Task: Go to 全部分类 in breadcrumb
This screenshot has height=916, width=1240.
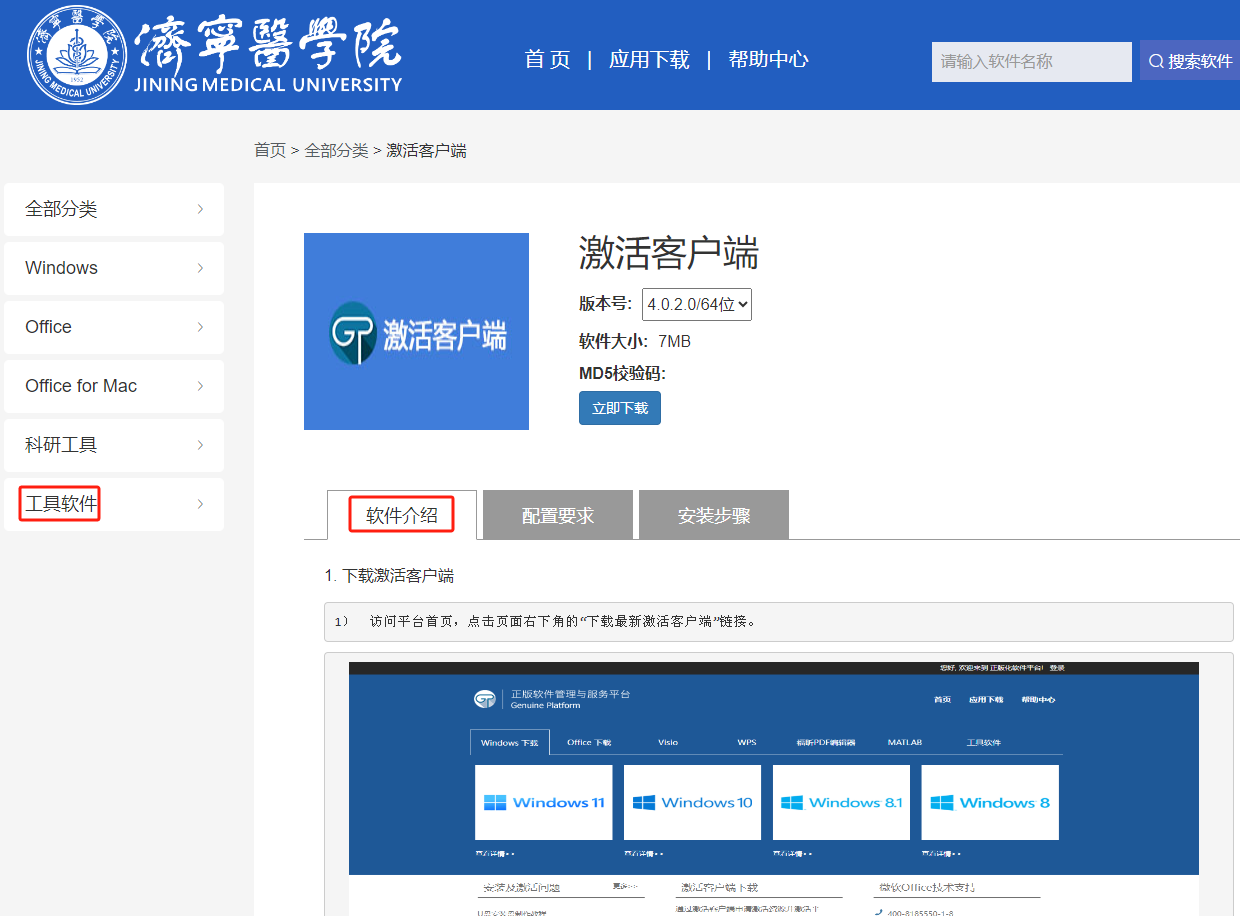Action: click(336, 150)
